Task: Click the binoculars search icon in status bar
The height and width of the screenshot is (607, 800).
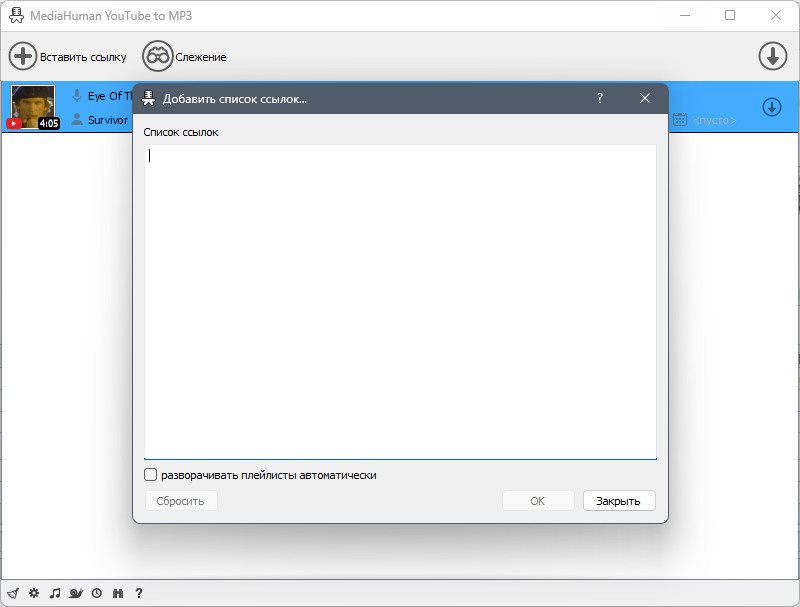Action: click(x=118, y=593)
